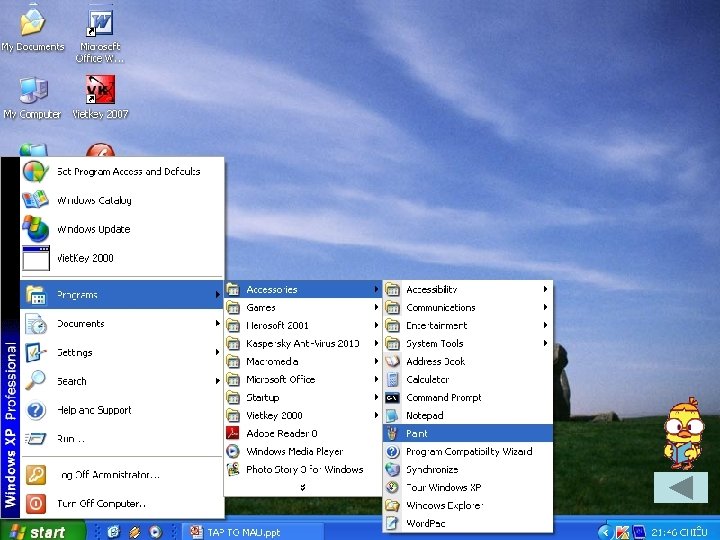Click the Address Book icon
The image size is (720, 540).
[392, 361]
